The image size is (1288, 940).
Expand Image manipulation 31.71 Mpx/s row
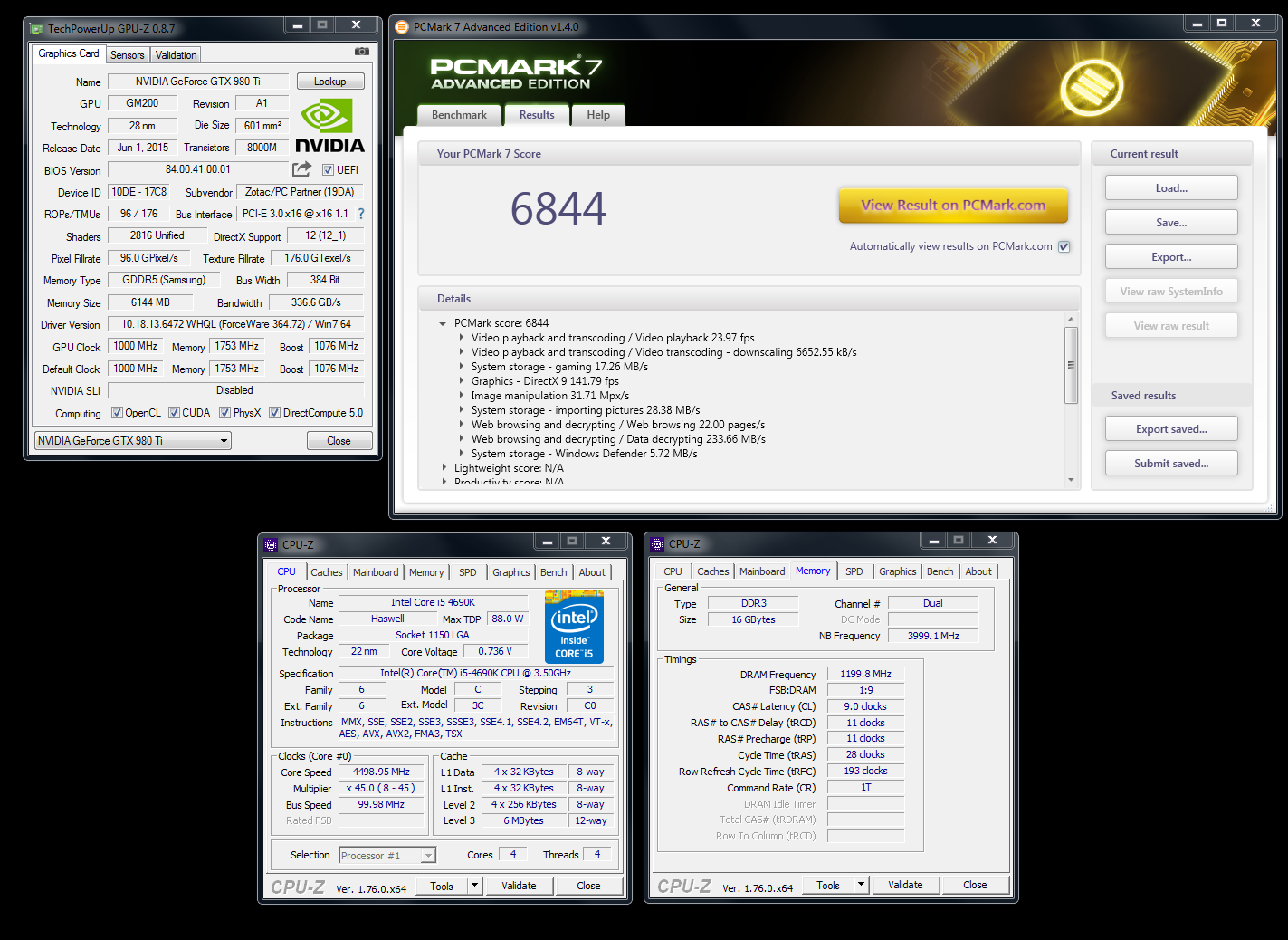461,396
